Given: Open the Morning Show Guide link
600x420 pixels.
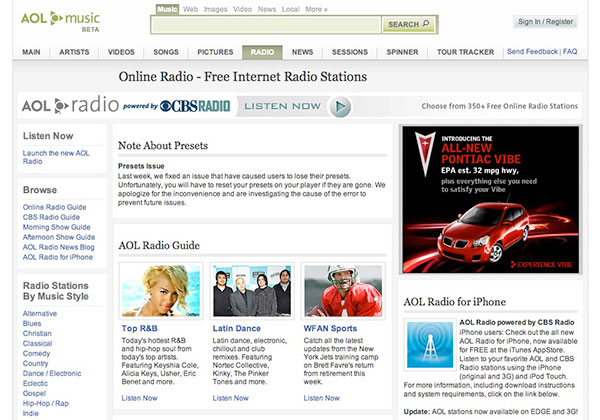Looking at the screenshot, I should click(56, 227).
